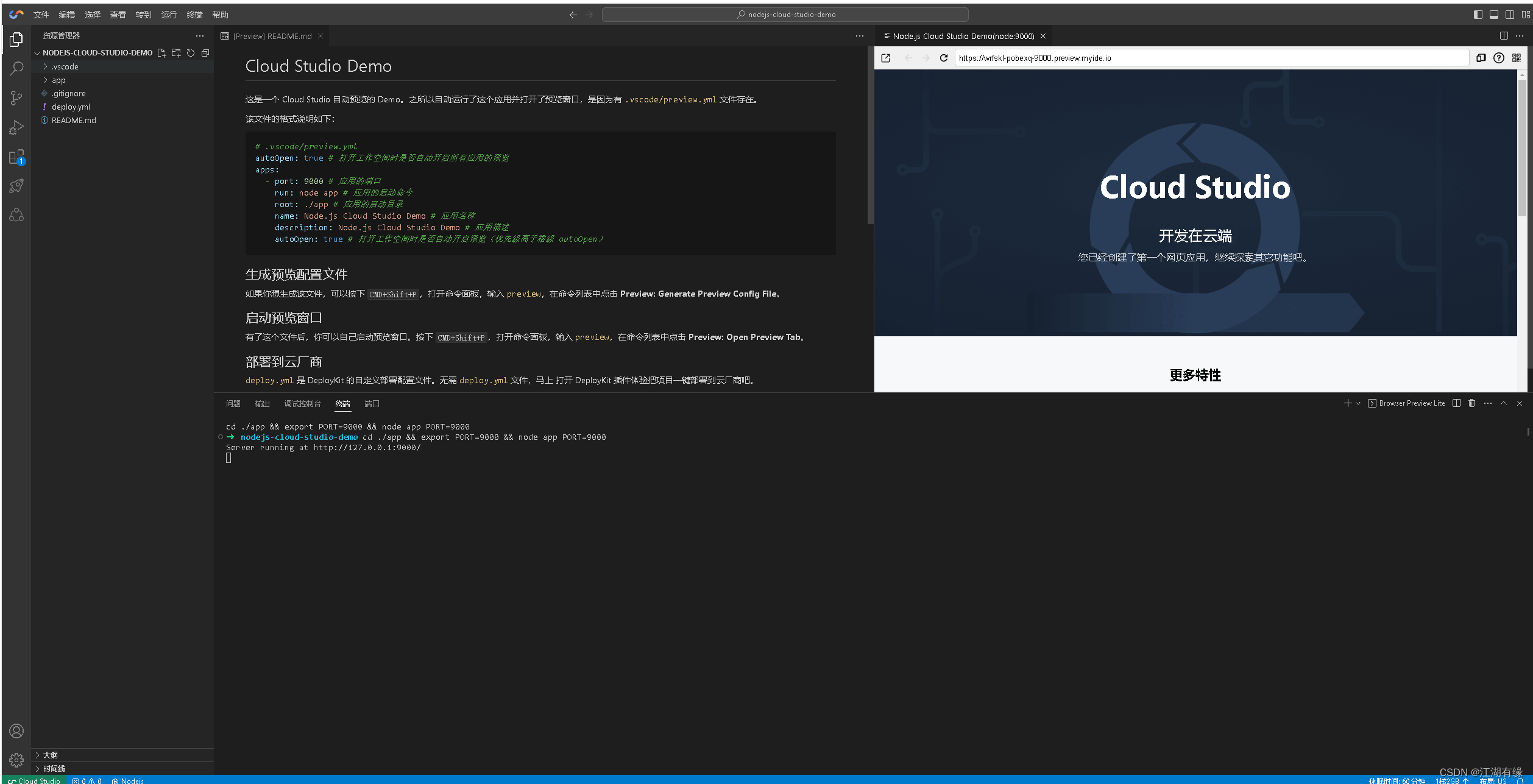1533x784 pixels.
Task: Open the Search sidebar icon
Action: pos(16,68)
